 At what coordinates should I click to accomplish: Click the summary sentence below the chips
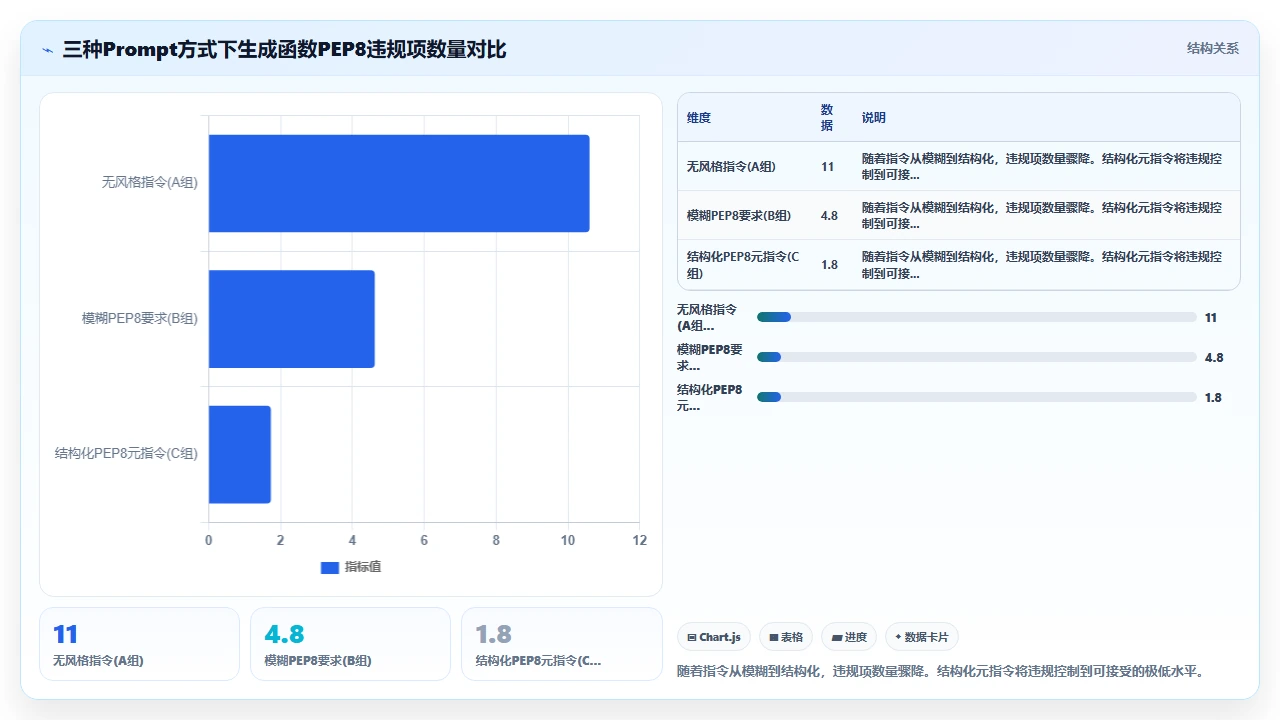tap(940, 672)
